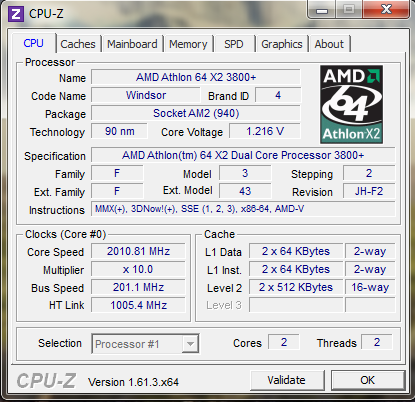415x402 pixels.
Task: Click the greyed-out maximize button
Action: tap(349, 9)
